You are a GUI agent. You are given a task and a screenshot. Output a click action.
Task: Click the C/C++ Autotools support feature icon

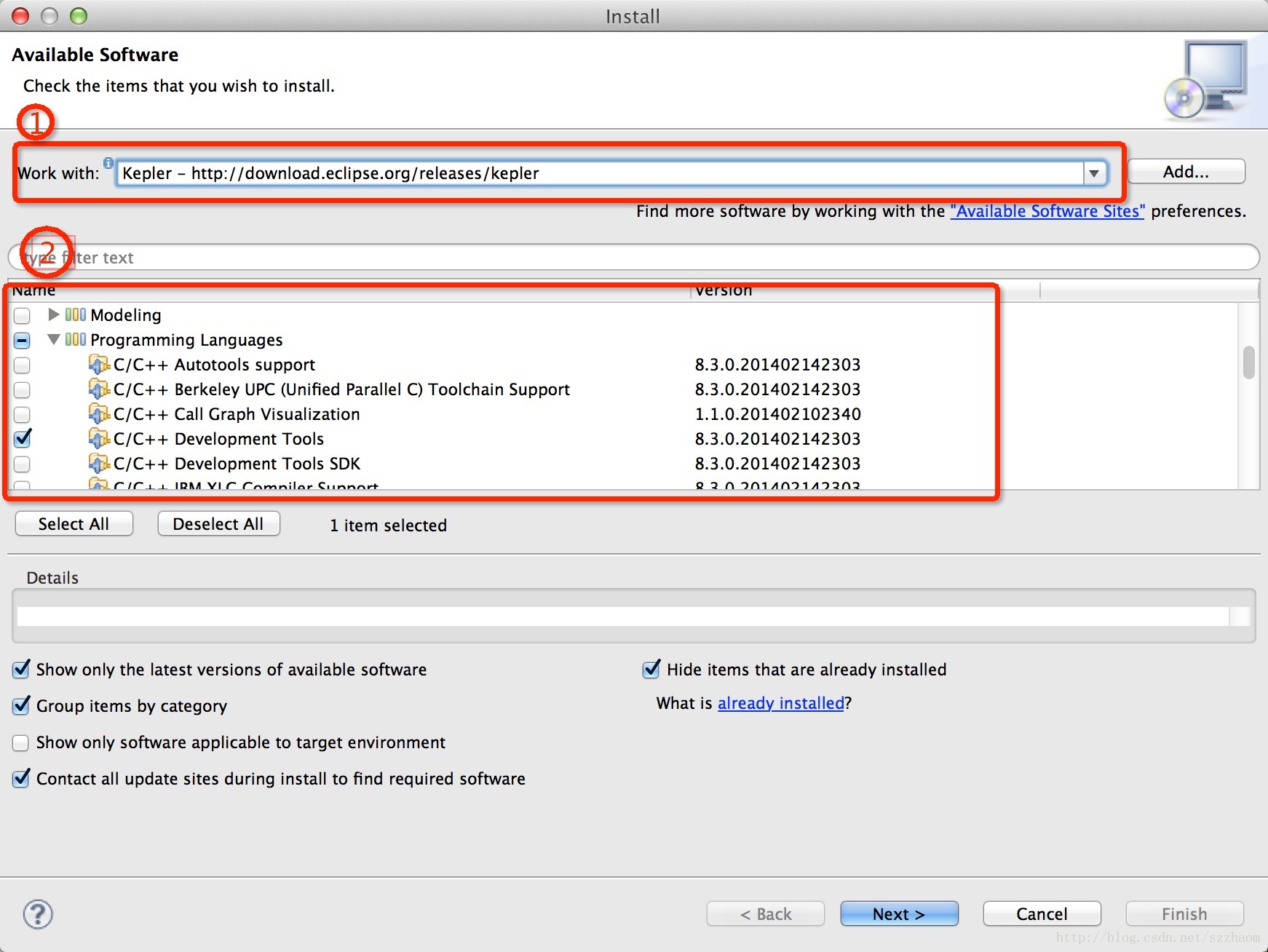tap(99, 363)
